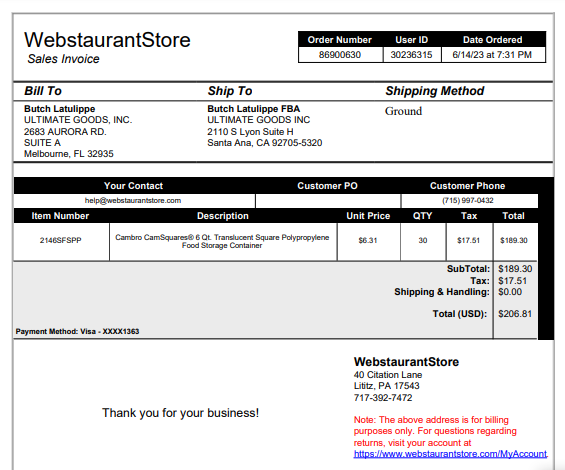
Task: Select the Ground shipping method
Action: (403, 111)
